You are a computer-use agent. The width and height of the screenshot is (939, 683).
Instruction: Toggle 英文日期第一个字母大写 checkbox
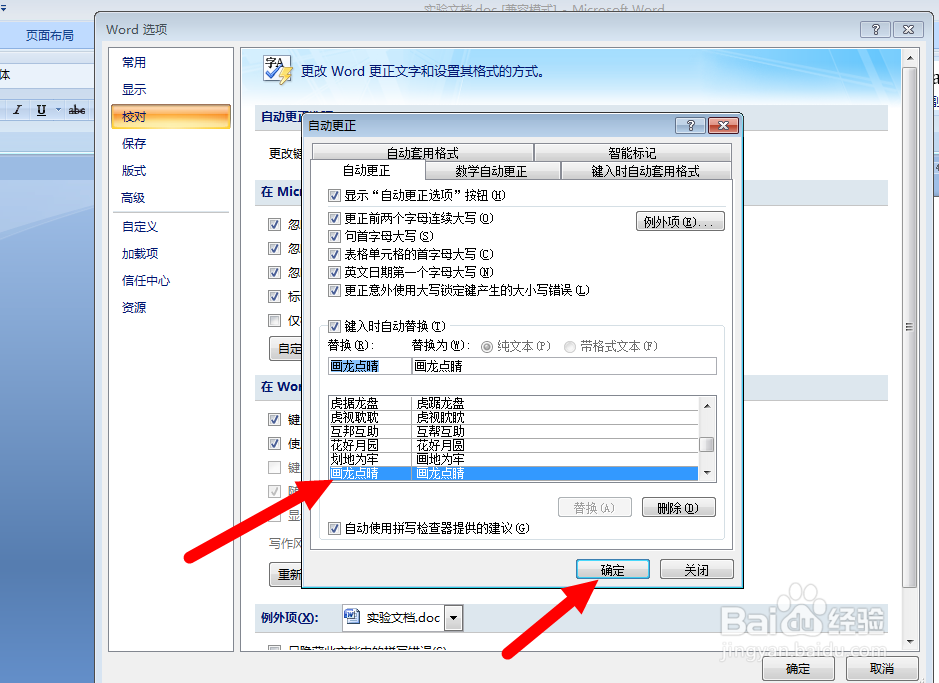pyautogui.click(x=334, y=272)
